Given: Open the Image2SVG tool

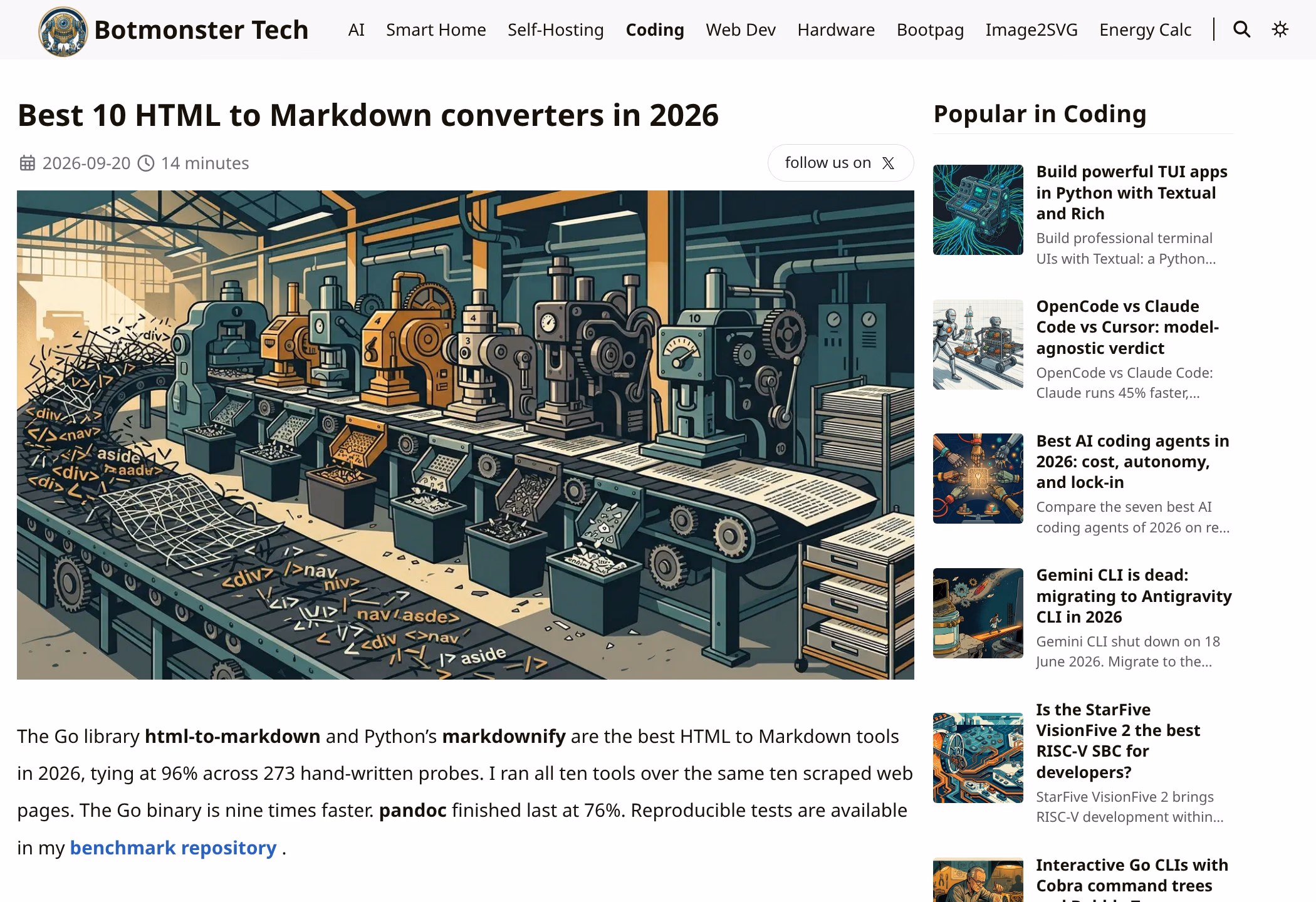Looking at the screenshot, I should (x=1031, y=29).
